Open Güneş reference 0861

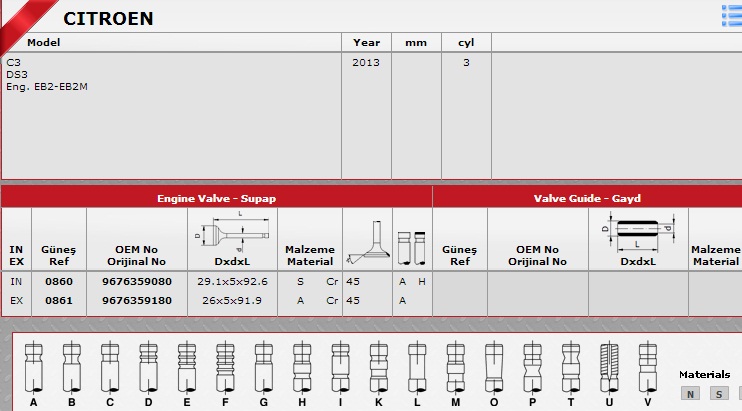[59, 300]
